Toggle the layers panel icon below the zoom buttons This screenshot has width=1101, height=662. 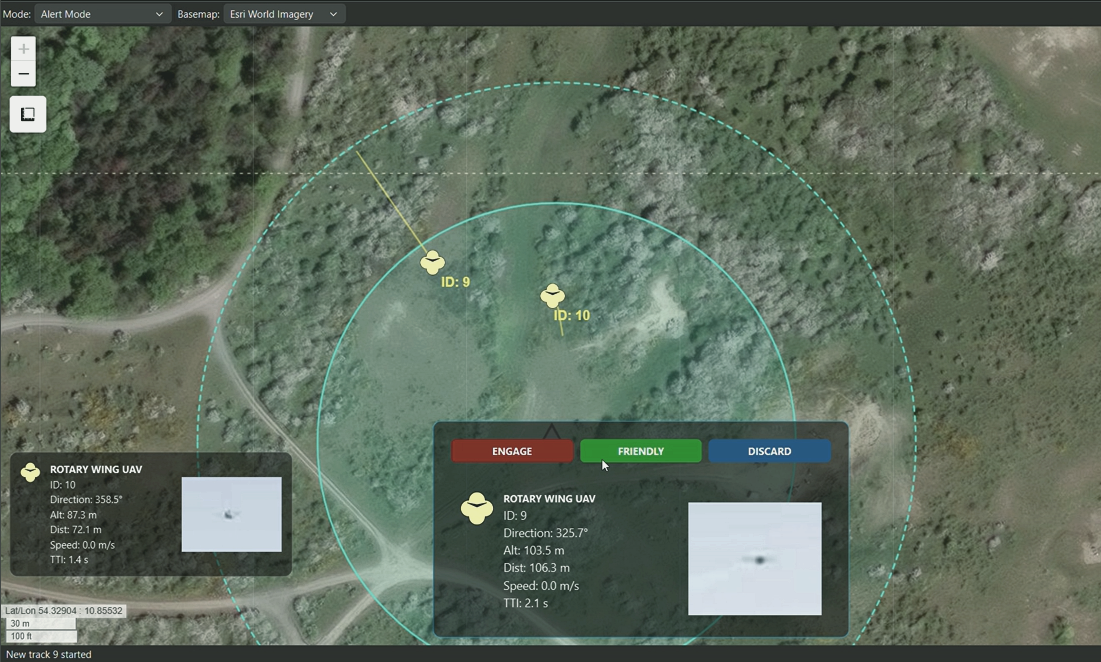(x=28, y=114)
